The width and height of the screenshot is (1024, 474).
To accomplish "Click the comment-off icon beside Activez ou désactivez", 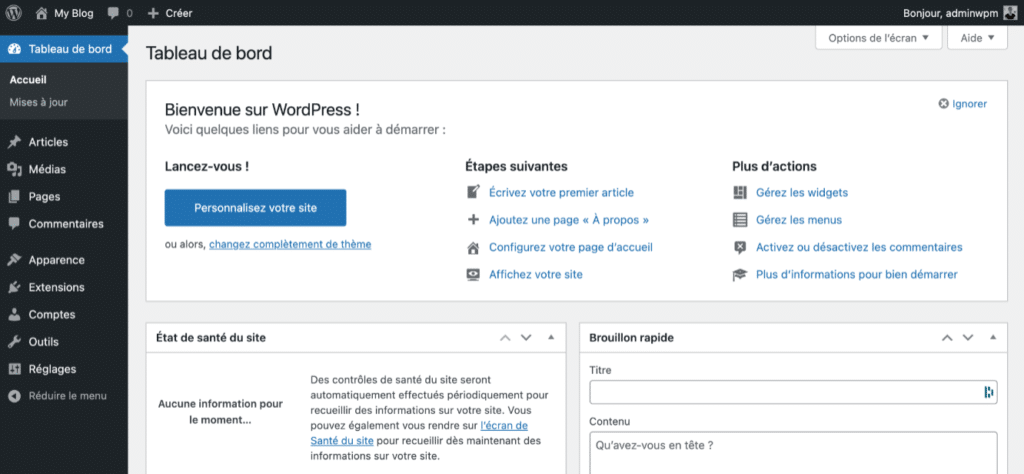I will (740, 247).
